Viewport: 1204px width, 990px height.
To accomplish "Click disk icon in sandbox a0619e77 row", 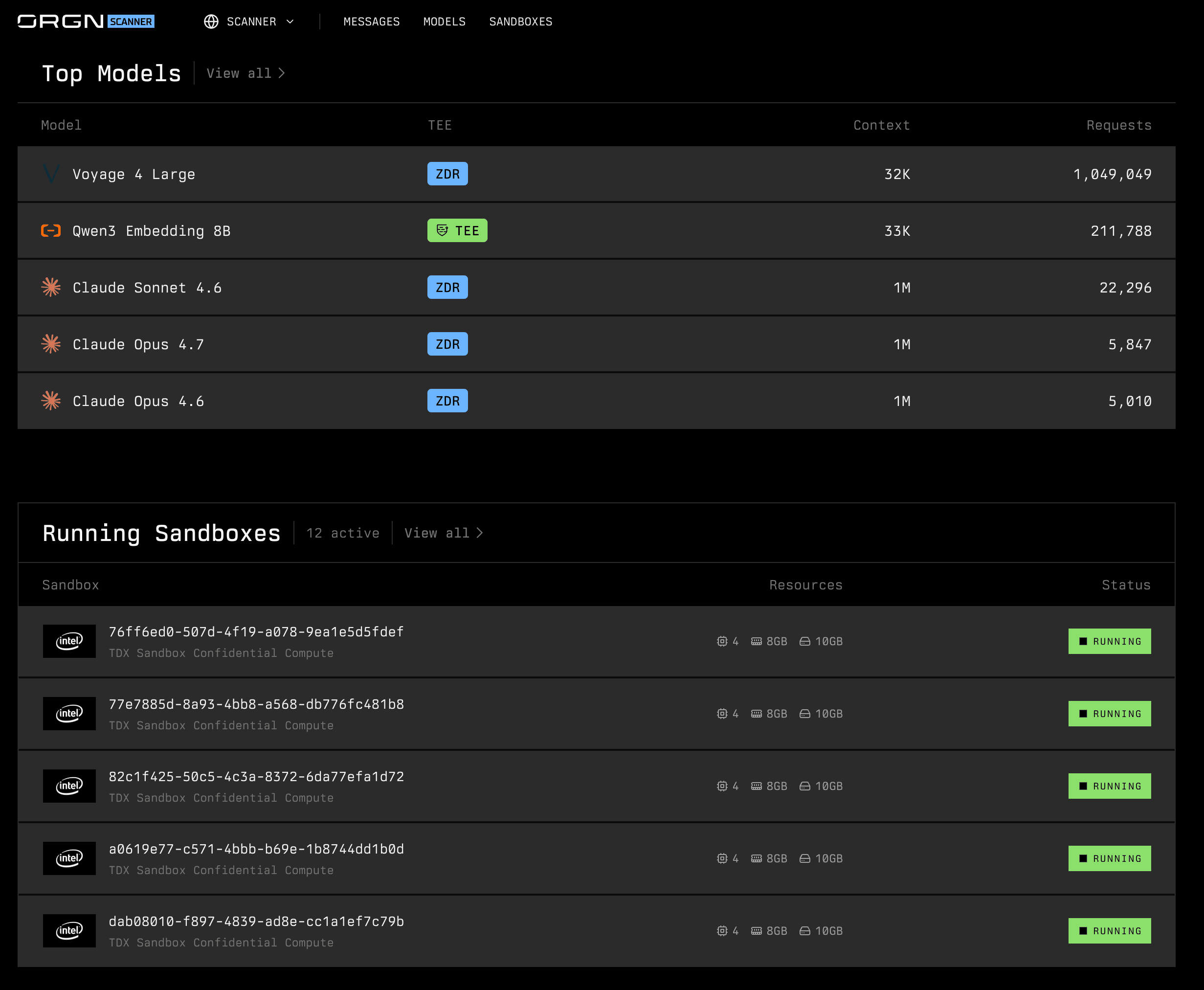I will click(x=805, y=859).
